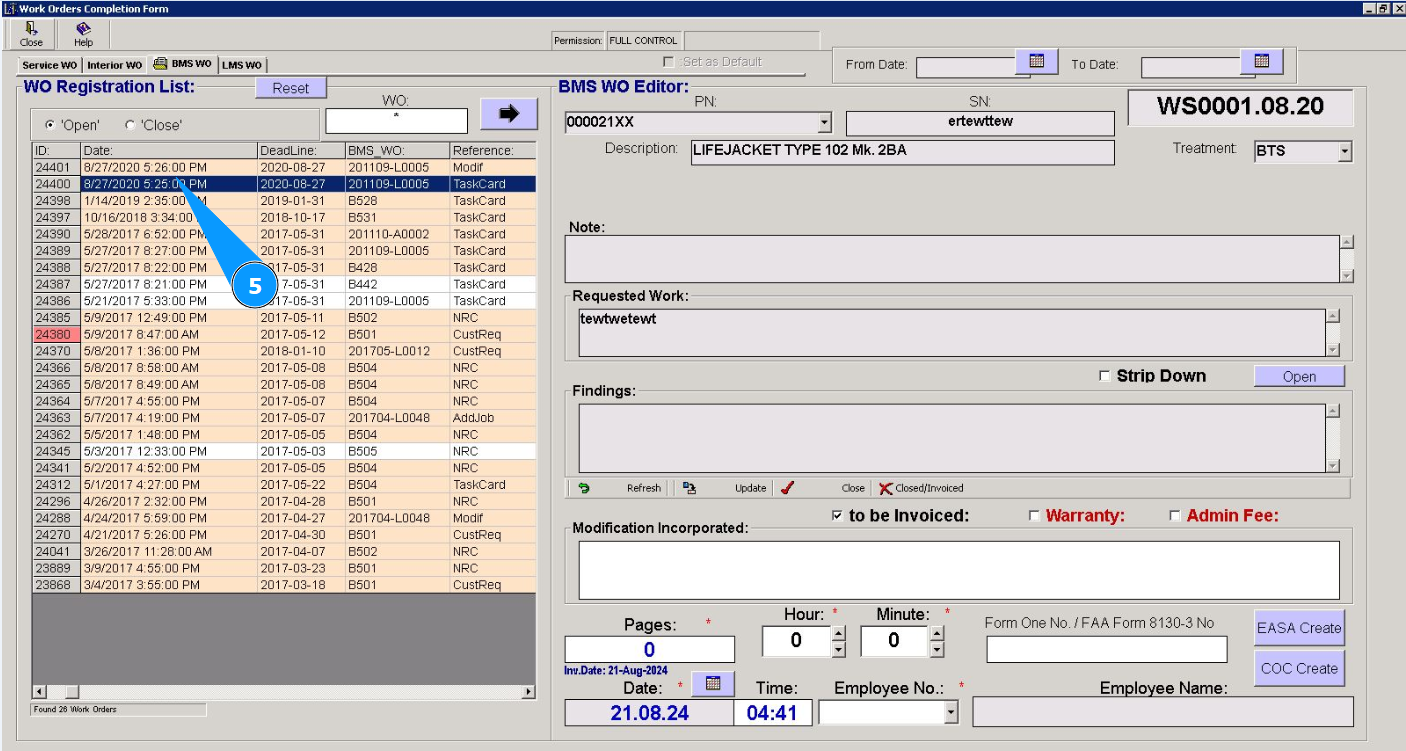1406x751 pixels.
Task: Switch to the Service WO tab
Action: pyautogui.click(x=49, y=65)
